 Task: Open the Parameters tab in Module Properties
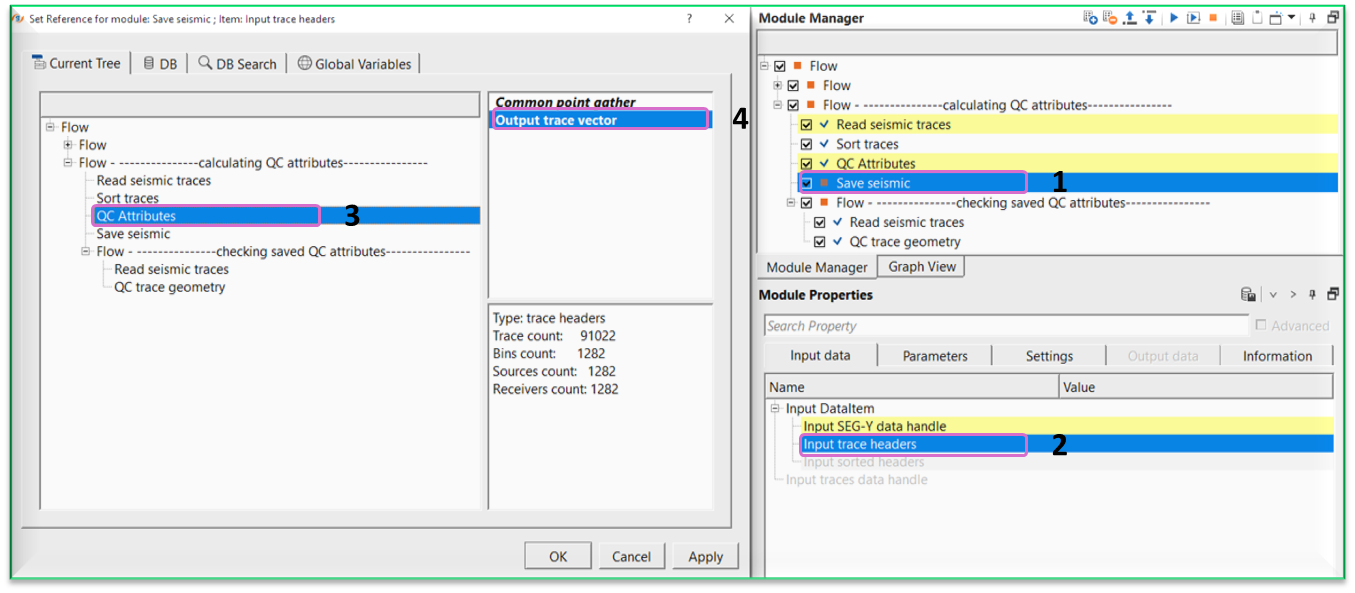(933, 355)
